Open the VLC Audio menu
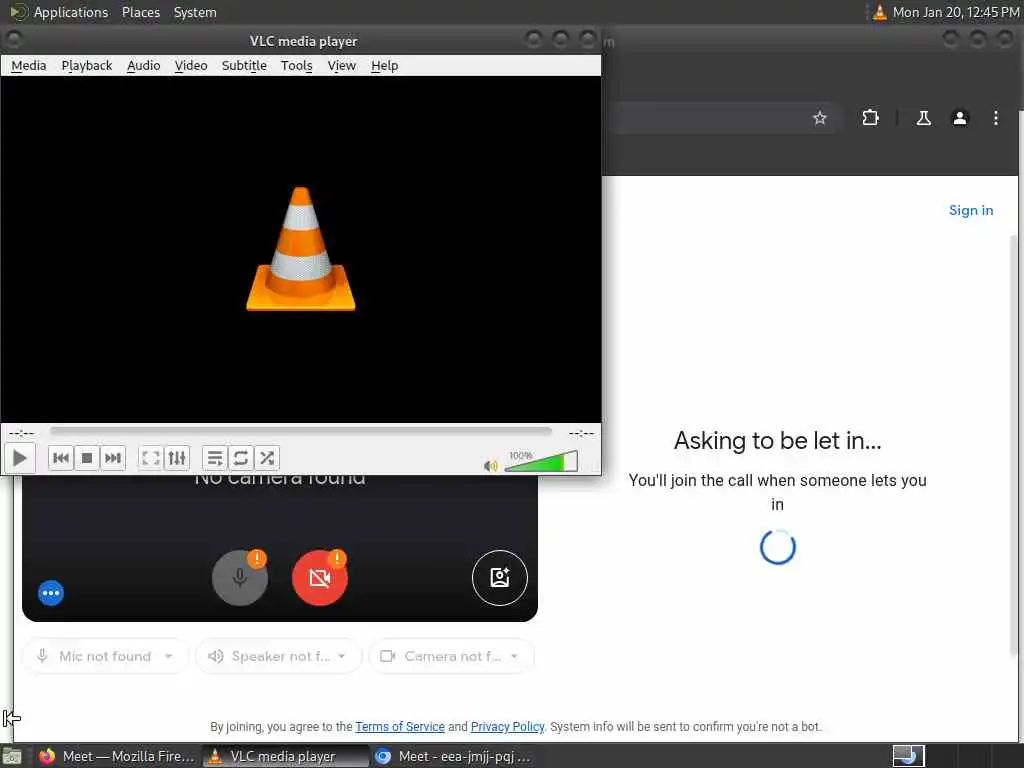This screenshot has width=1024, height=768. (x=144, y=65)
